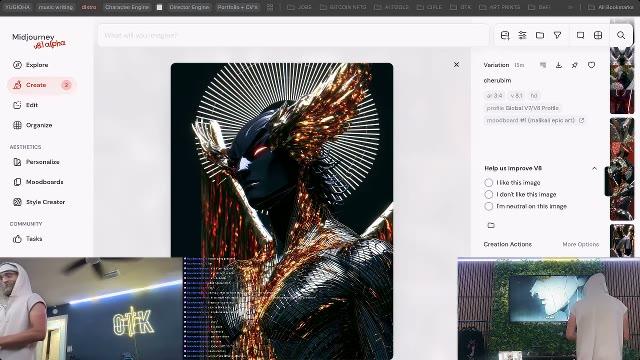Pin the image with pin icon

pyautogui.click(x=575, y=65)
